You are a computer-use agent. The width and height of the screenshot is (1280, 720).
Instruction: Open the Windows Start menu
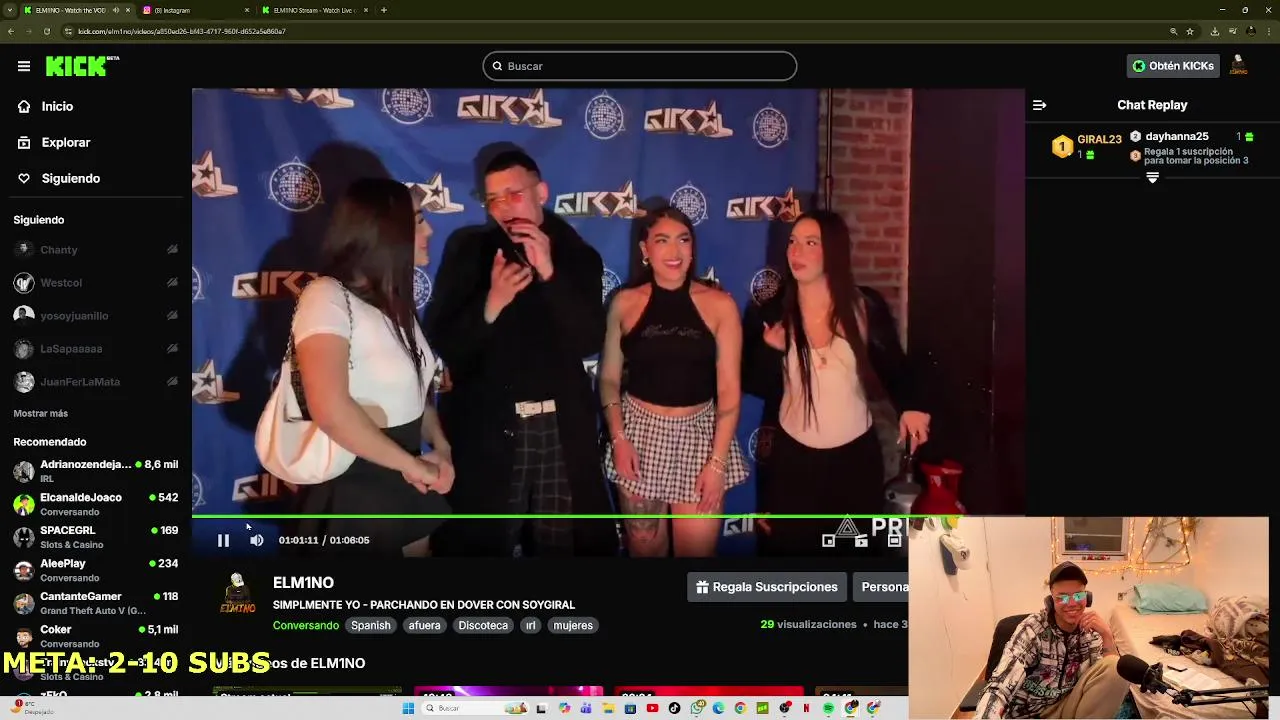pos(408,708)
